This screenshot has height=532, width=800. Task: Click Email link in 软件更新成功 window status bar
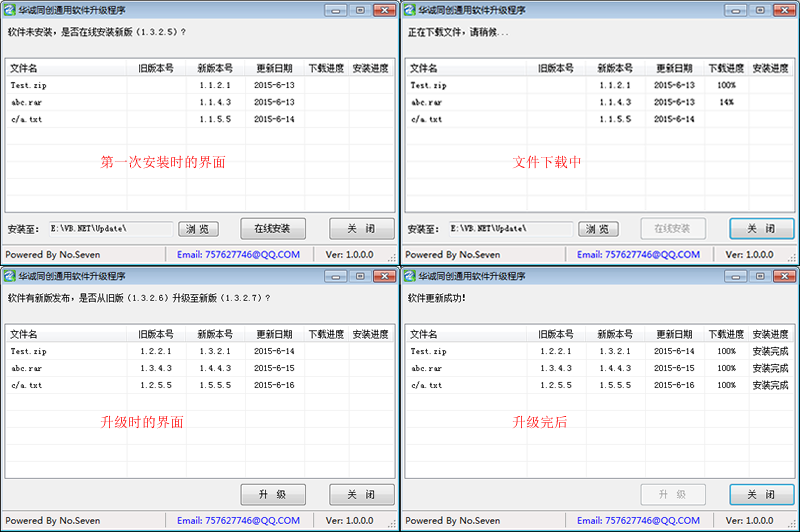point(638,520)
